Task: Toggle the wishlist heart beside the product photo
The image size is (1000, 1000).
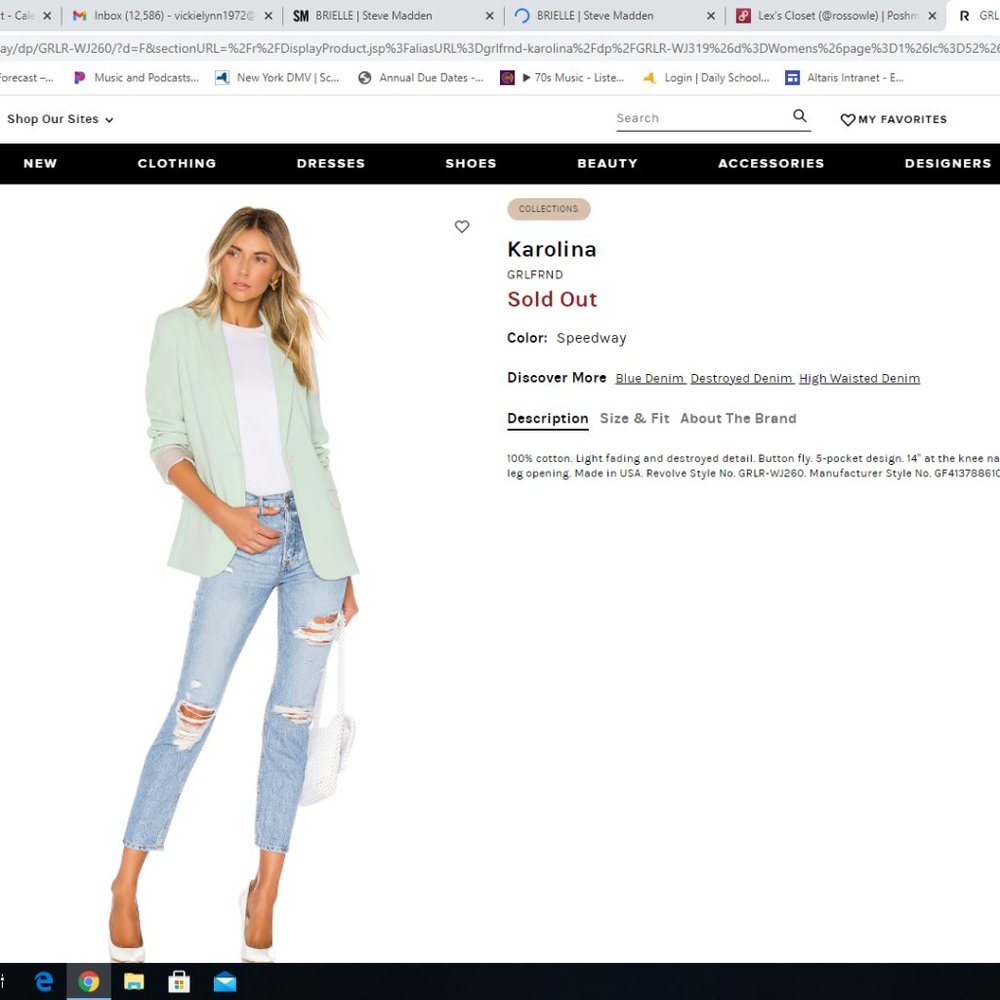Action: (462, 227)
